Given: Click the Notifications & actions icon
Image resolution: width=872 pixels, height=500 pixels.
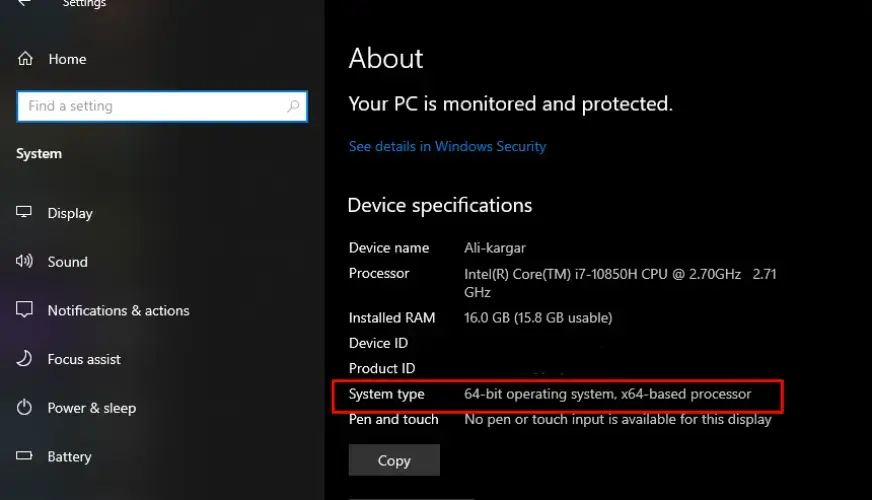Looking at the screenshot, I should pos(25,311).
